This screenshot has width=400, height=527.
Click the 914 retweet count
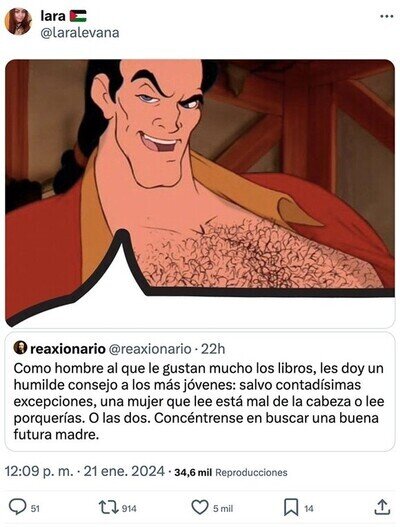(x=129, y=509)
